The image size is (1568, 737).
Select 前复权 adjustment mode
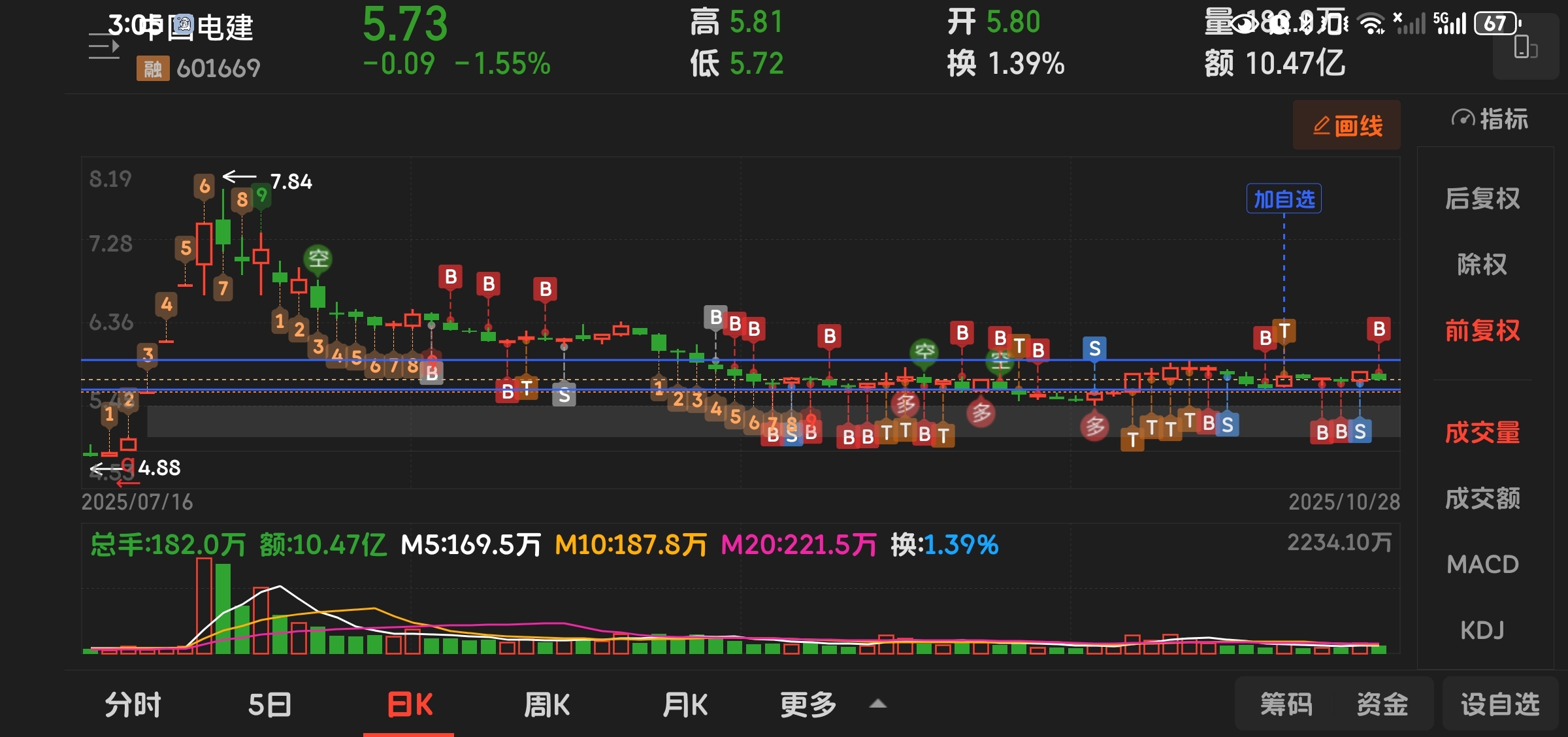point(1482,331)
